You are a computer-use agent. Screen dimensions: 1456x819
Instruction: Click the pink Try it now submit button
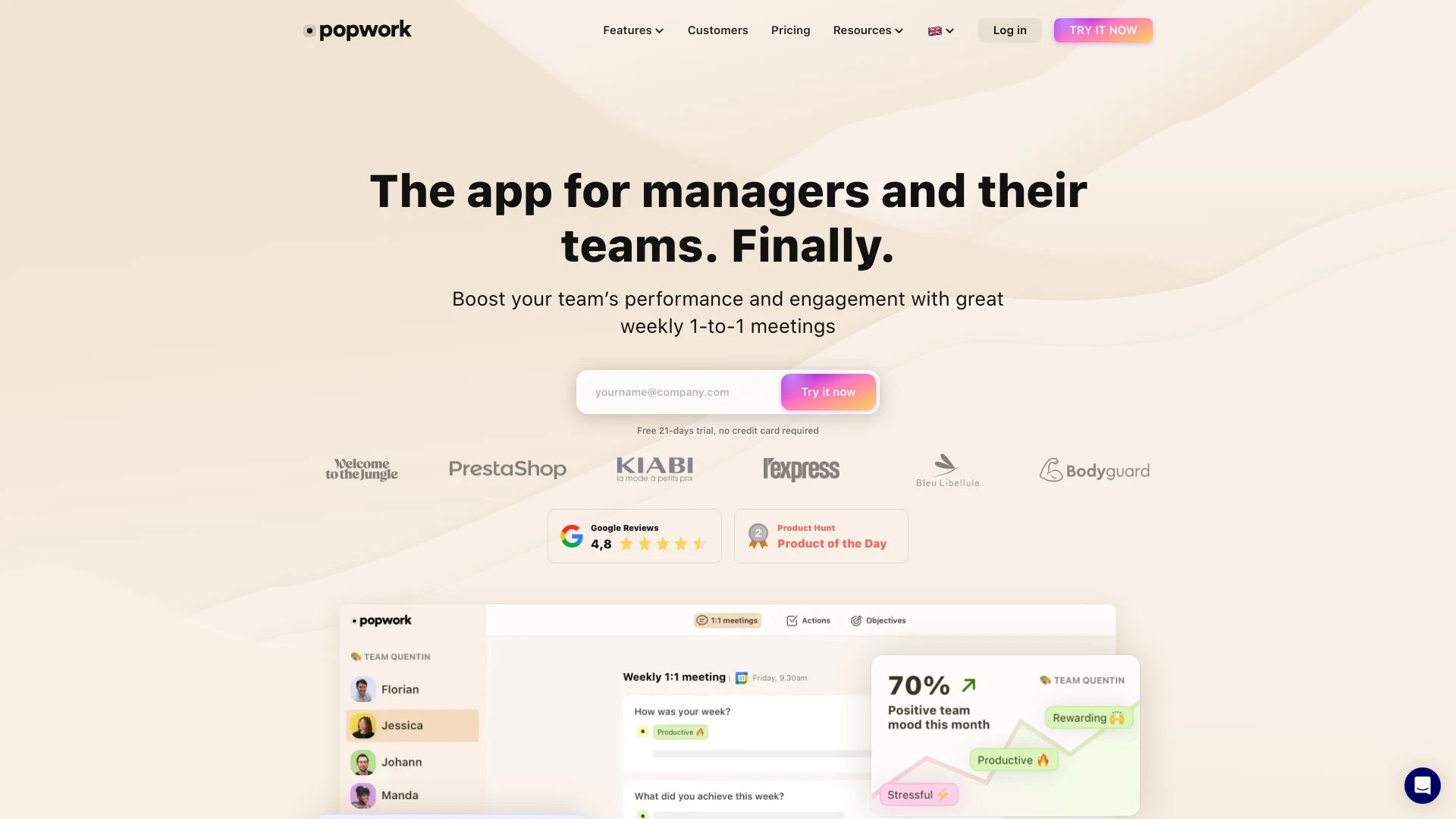point(828,392)
